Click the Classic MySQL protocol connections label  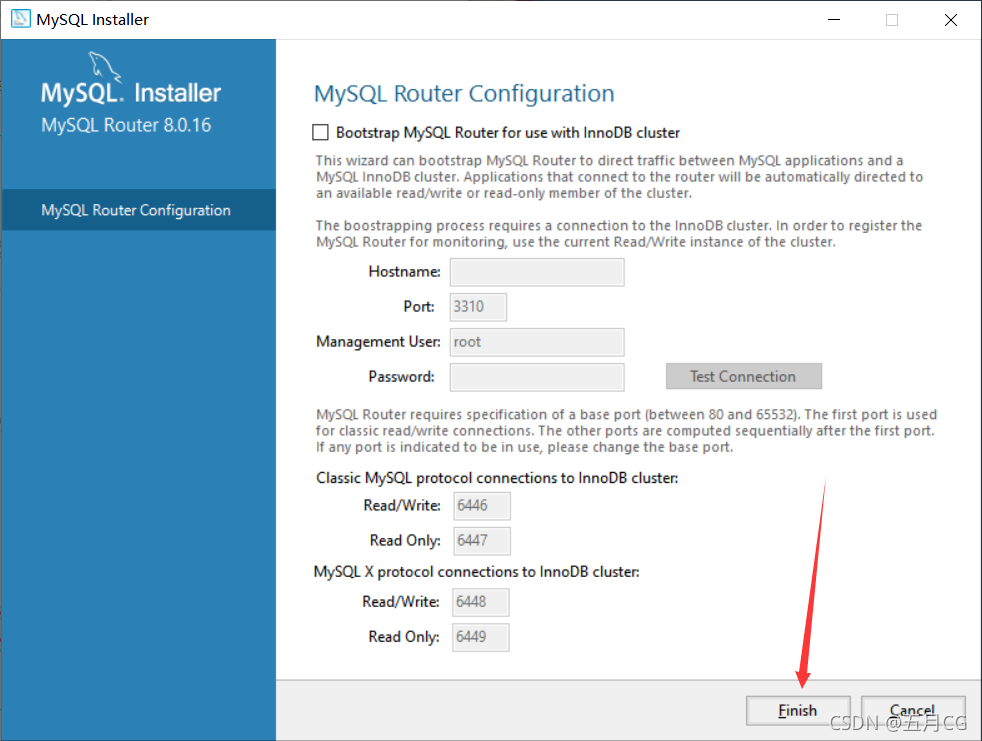(x=497, y=478)
